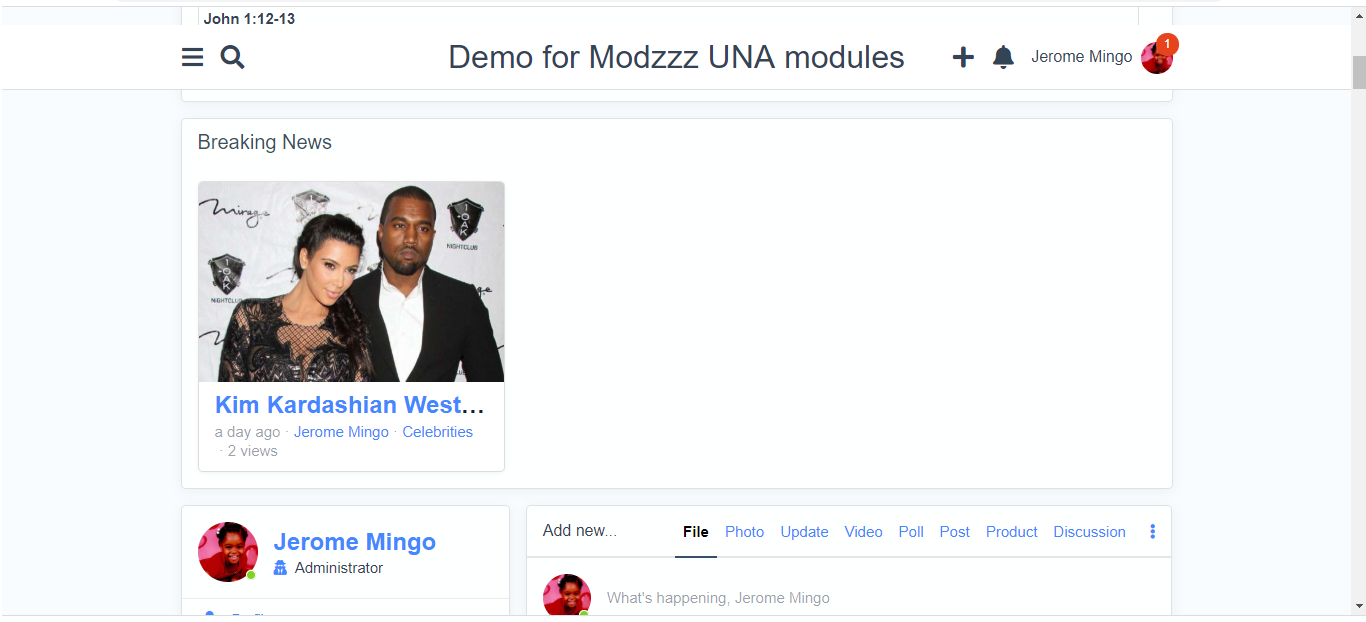This screenshot has height=622, width=1366.
Task: Switch to the Photo tab
Action: [x=744, y=532]
